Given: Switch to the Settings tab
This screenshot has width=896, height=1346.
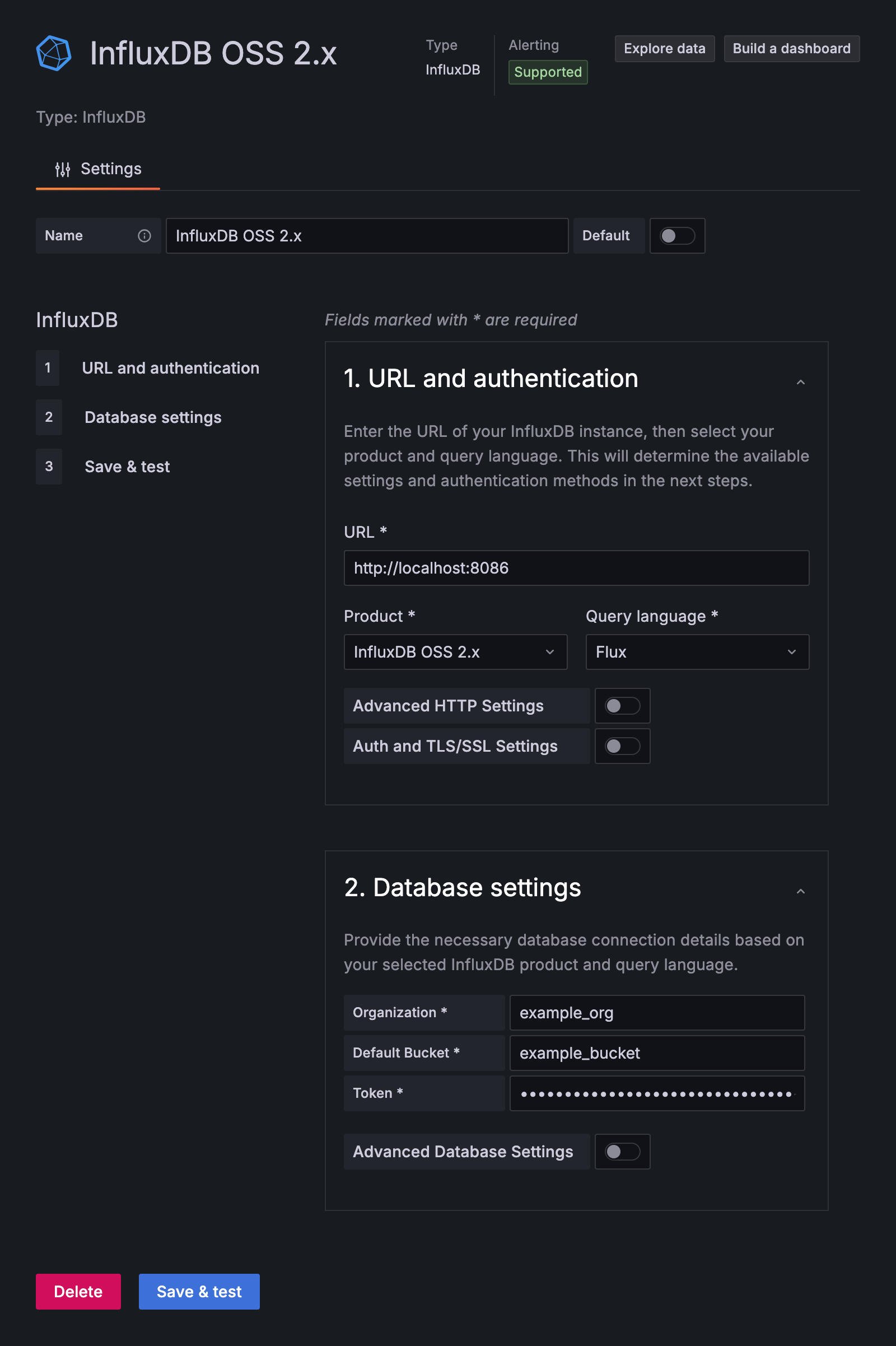Looking at the screenshot, I should [x=110, y=169].
